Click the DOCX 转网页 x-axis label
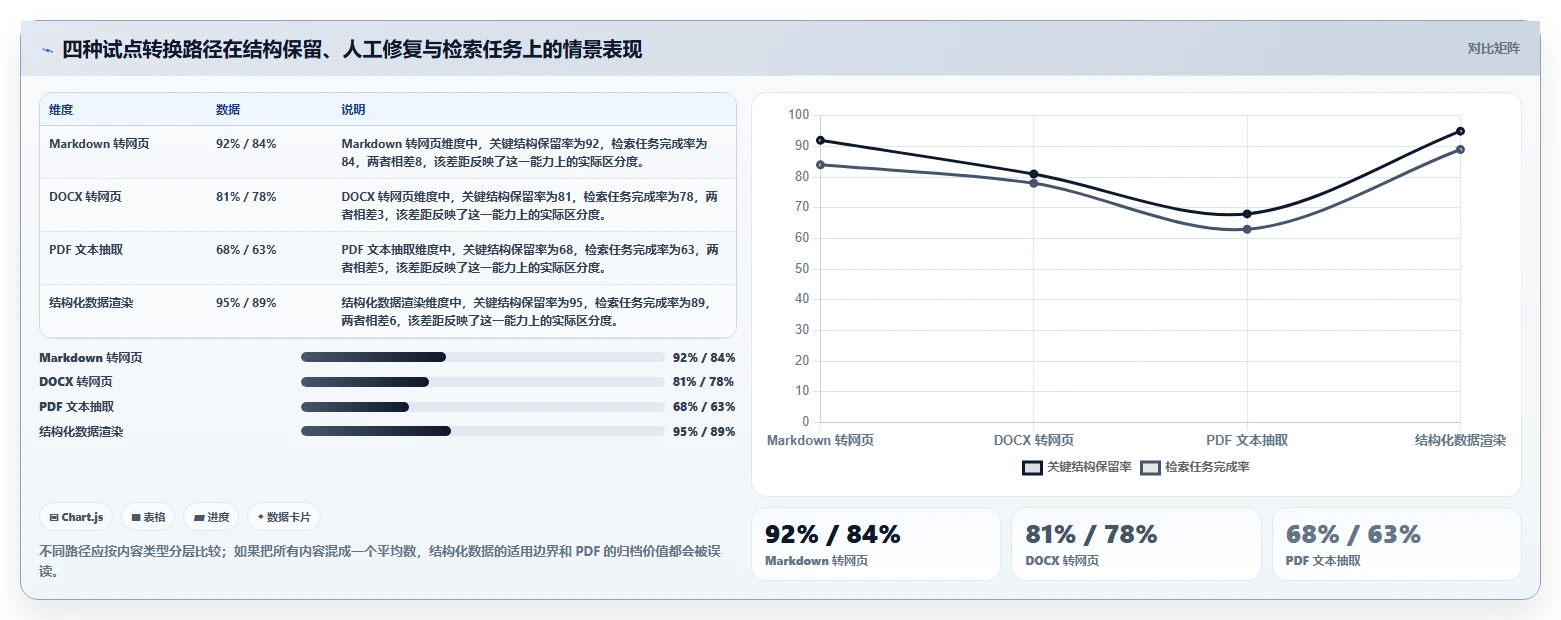The width and height of the screenshot is (1561, 620). (1034, 440)
